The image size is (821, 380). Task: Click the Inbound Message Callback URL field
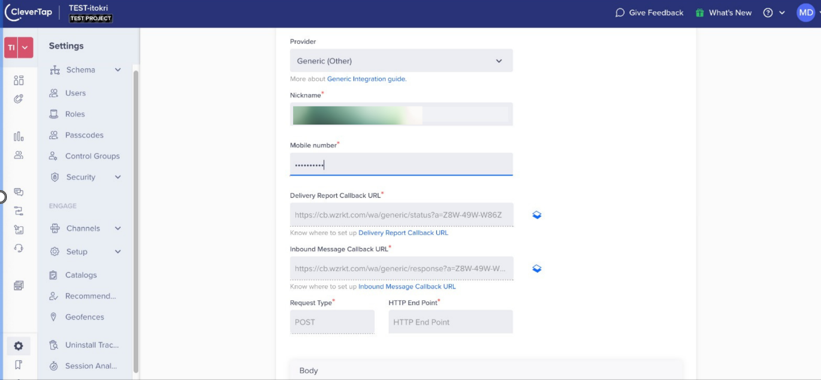point(401,269)
